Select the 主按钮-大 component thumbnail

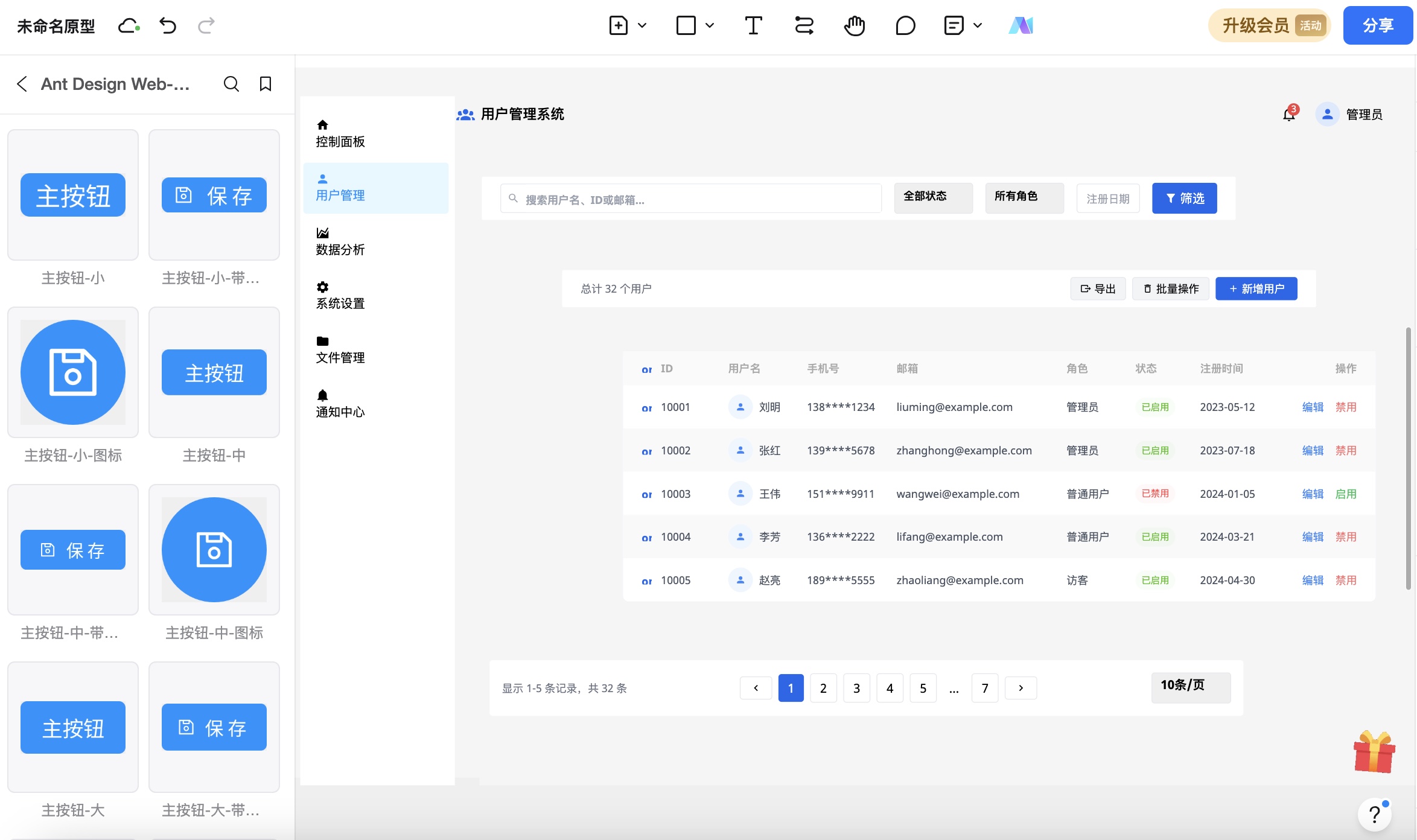[73, 727]
